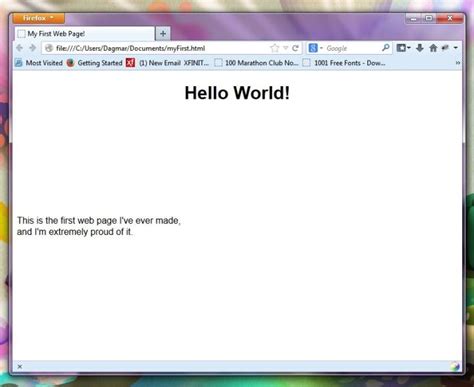Reload the page with refresh icon
The height and width of the screenshot is (387, 474).
point(295,48)
